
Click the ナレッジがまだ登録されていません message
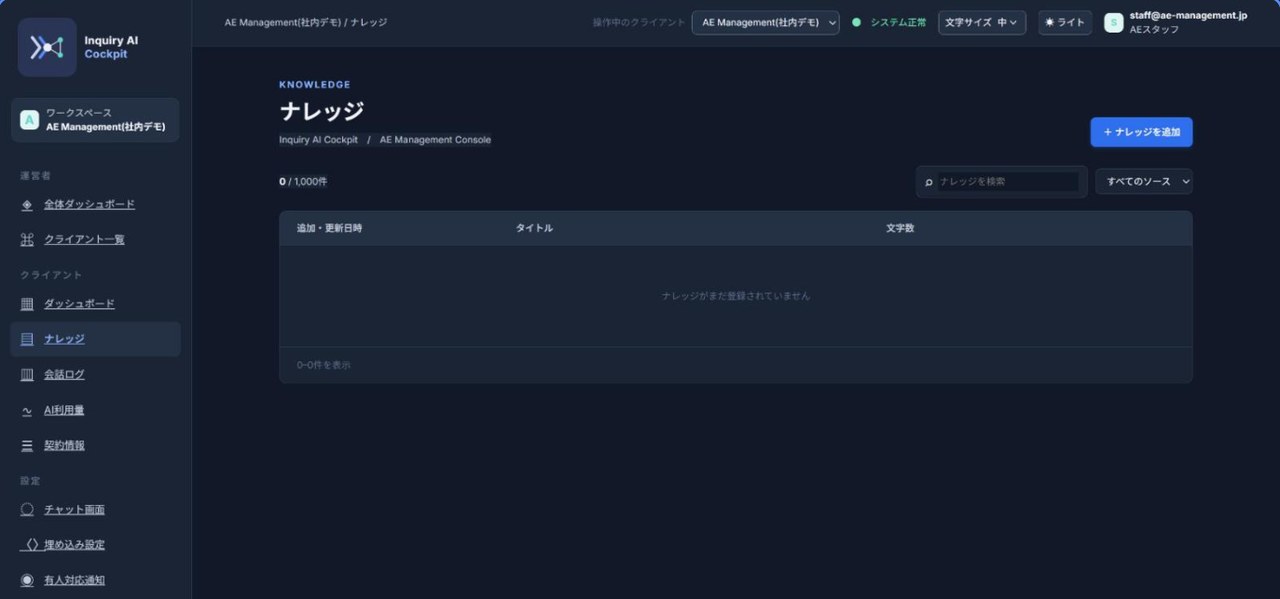736,296
